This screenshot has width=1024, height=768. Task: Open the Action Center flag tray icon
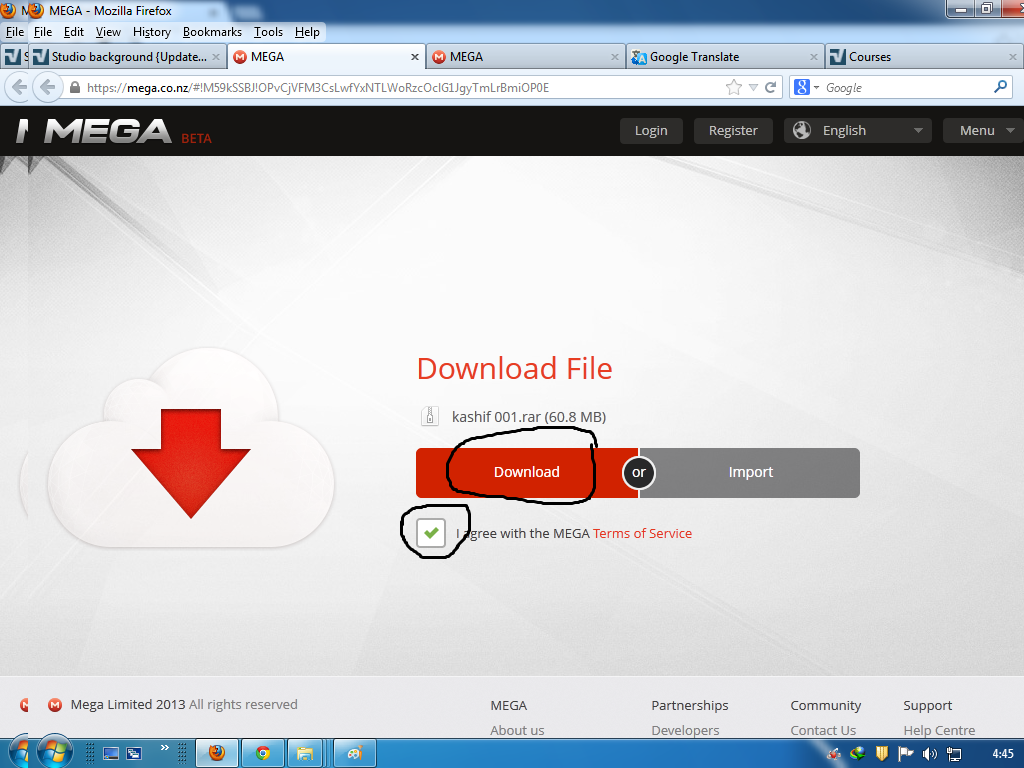pos(906,754)
